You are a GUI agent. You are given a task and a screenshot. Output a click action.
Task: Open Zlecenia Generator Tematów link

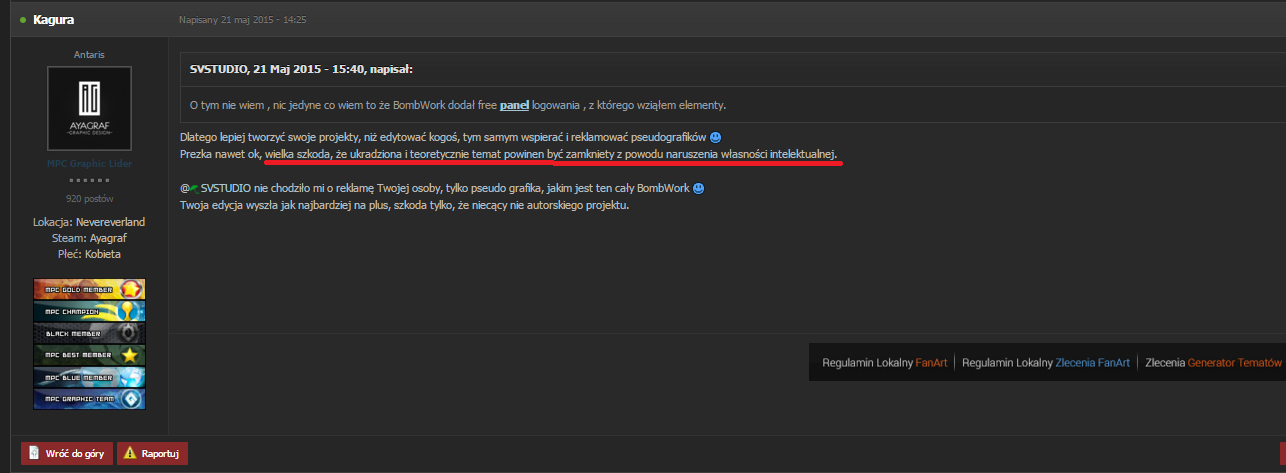1213,362
